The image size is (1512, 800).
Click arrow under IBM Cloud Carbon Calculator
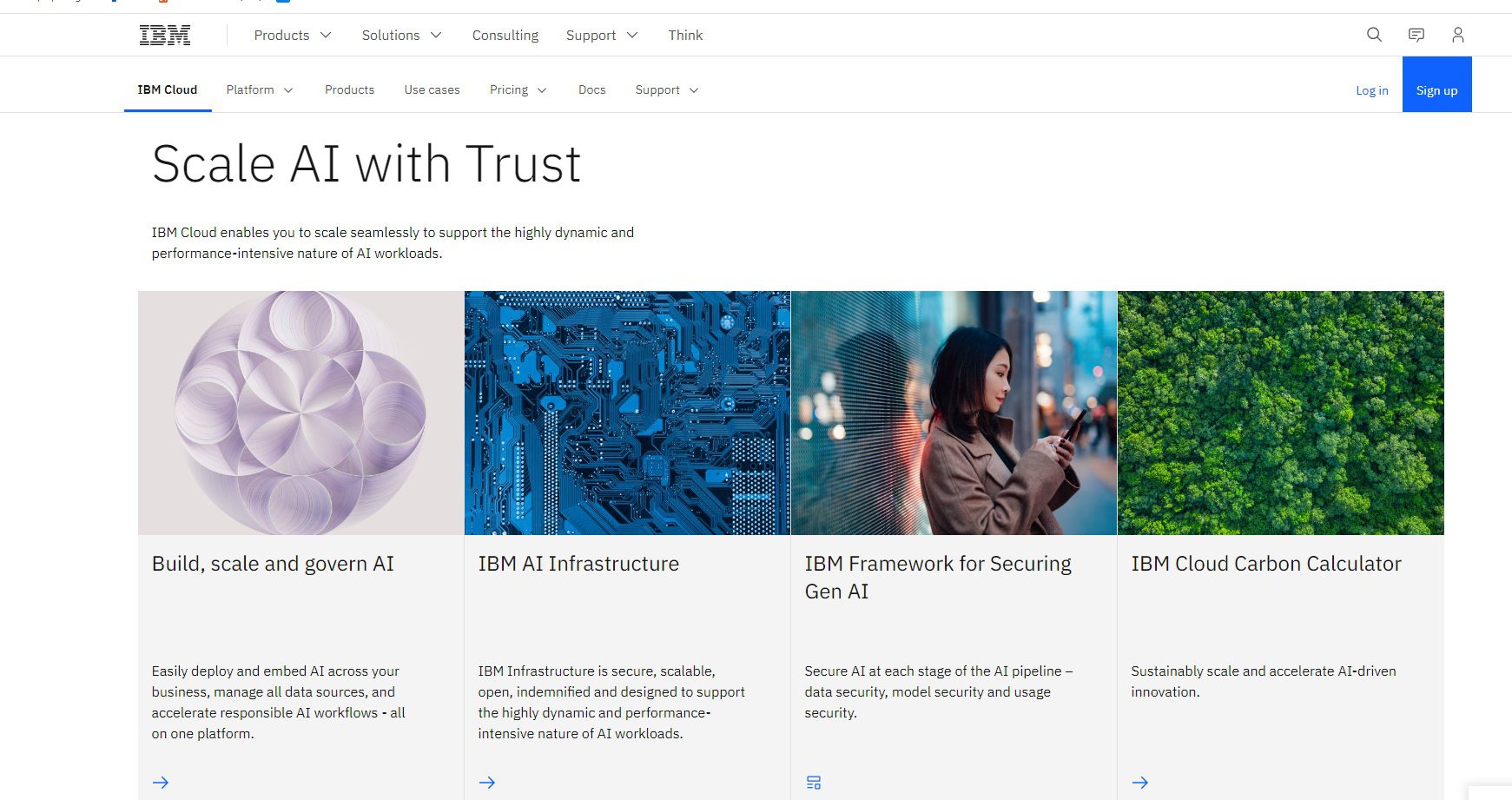[1140, 783]
